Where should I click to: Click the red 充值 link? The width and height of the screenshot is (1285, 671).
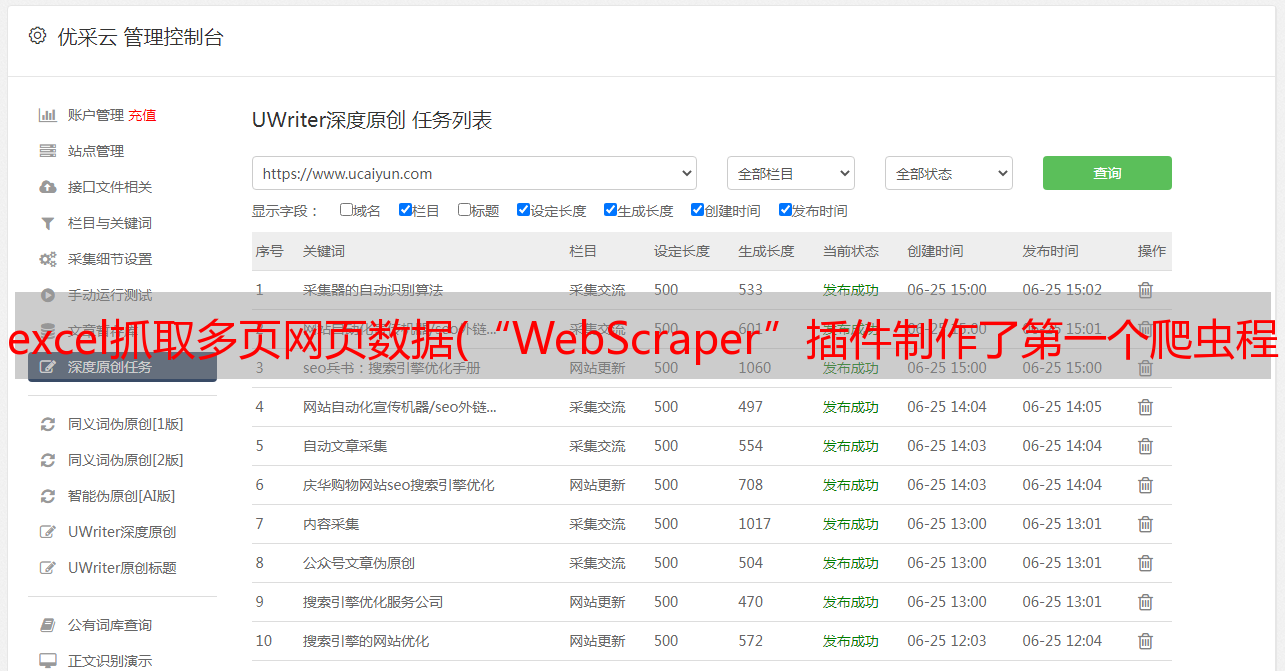coord(142,115)
